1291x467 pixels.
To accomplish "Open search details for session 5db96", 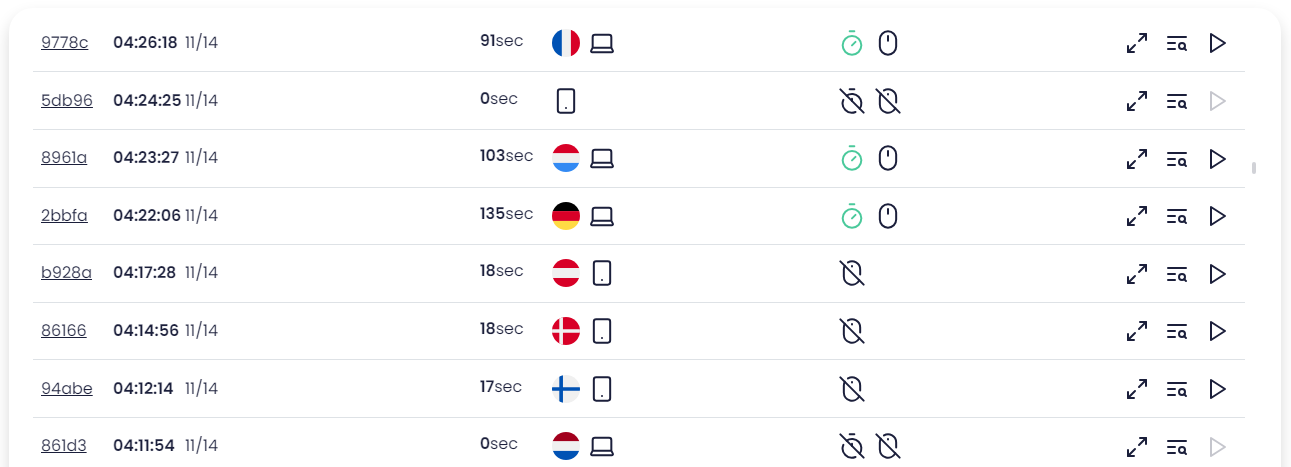I will tap(1177, 101).
